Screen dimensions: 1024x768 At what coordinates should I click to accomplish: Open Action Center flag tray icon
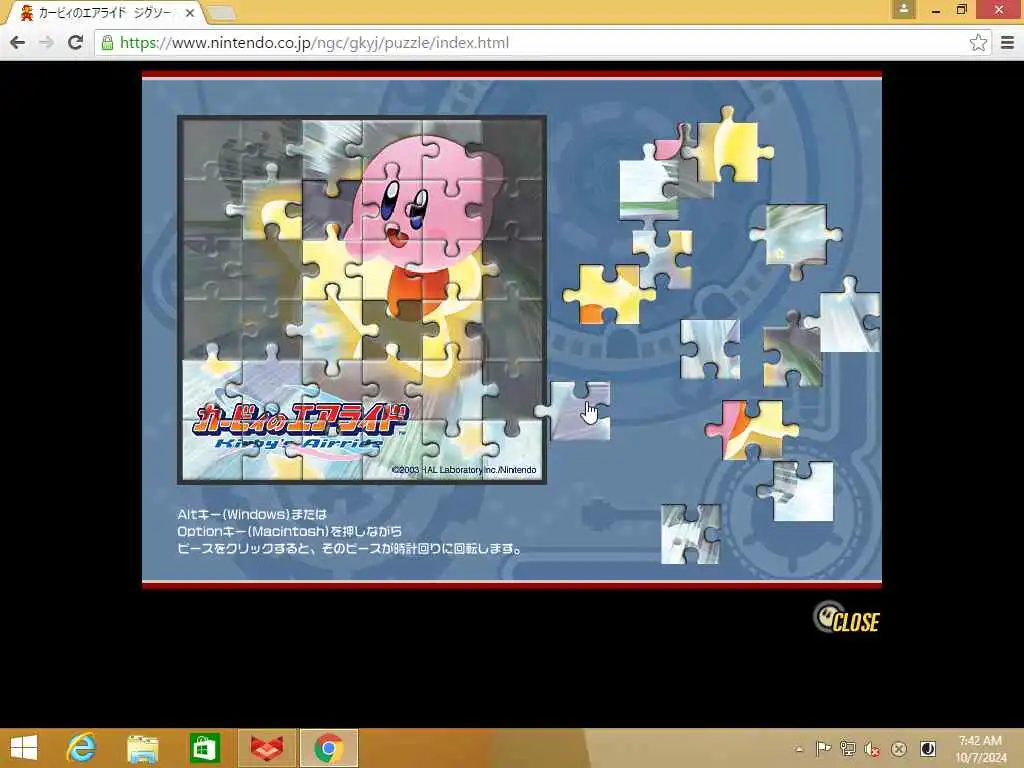pos(823,748)
